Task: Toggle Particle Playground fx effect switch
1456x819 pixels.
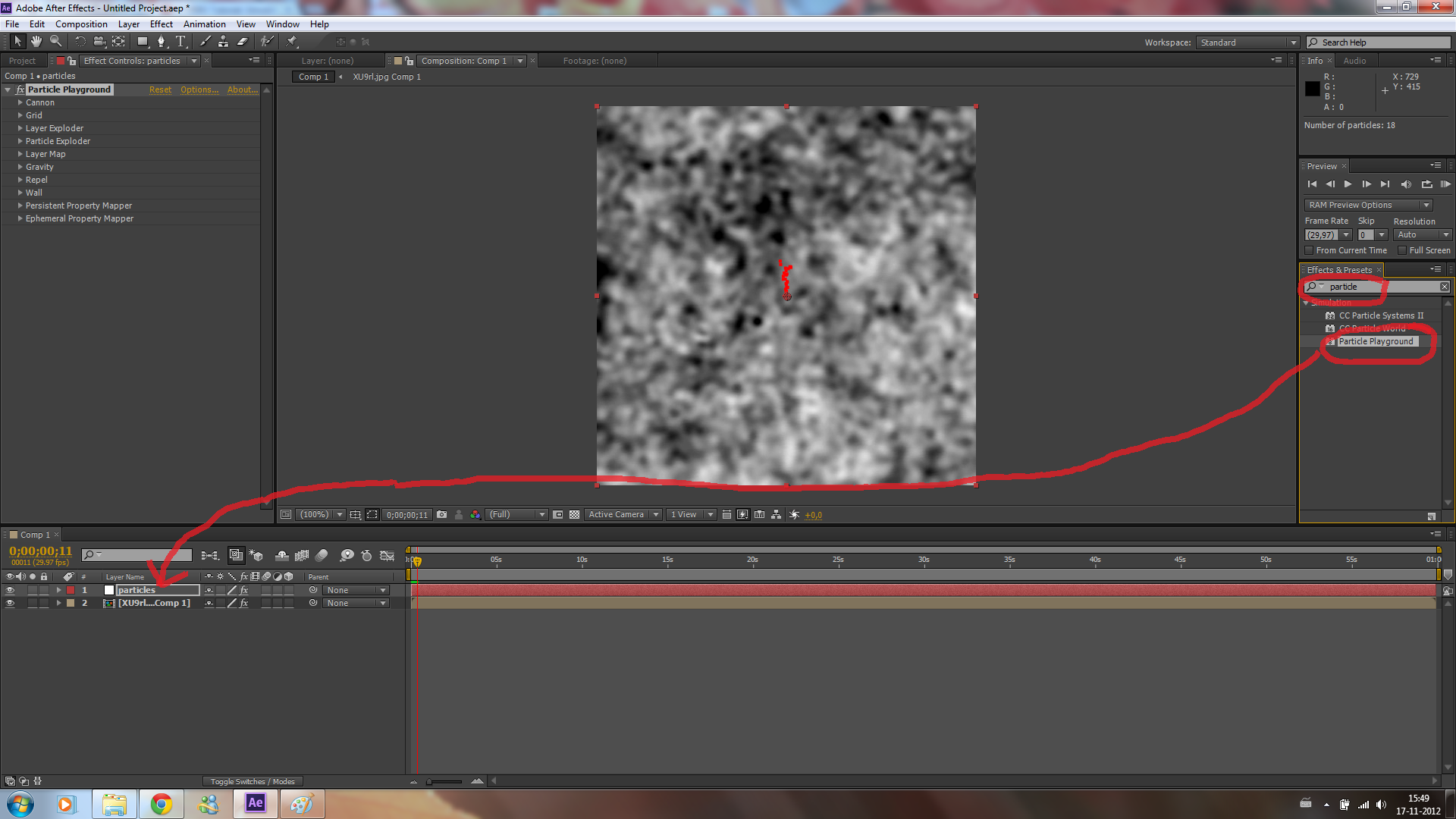Action: click(20, 89)
